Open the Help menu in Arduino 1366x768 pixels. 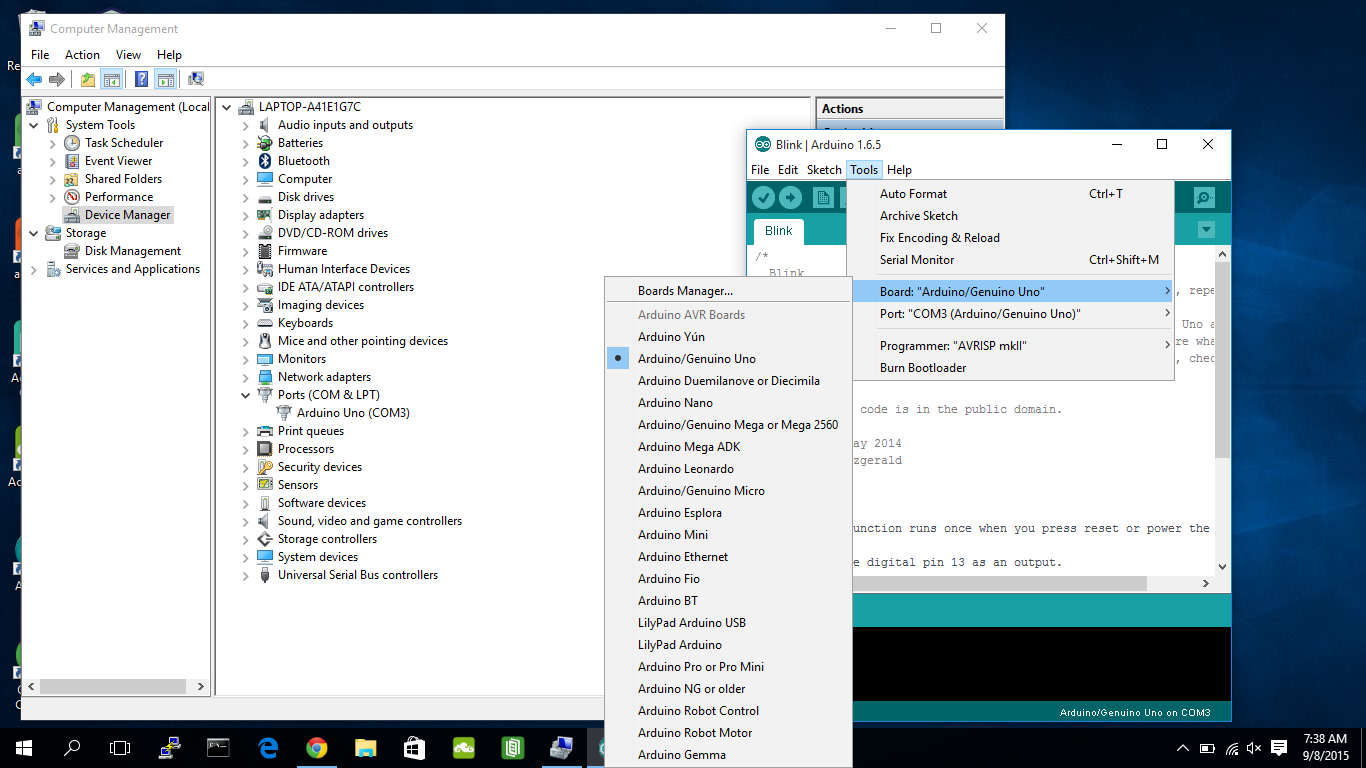[899, 170]
